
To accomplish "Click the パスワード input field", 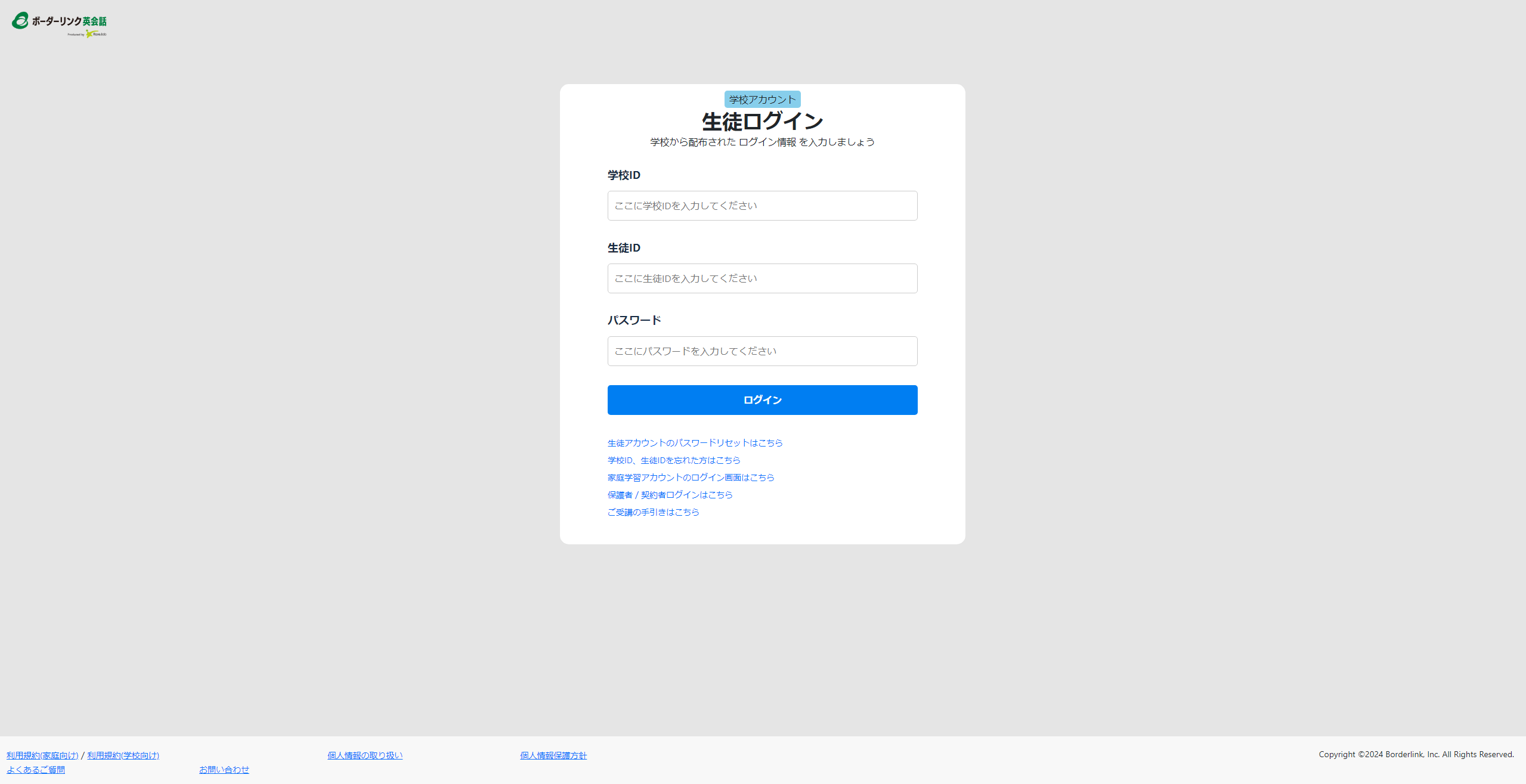I will [762, 351].
